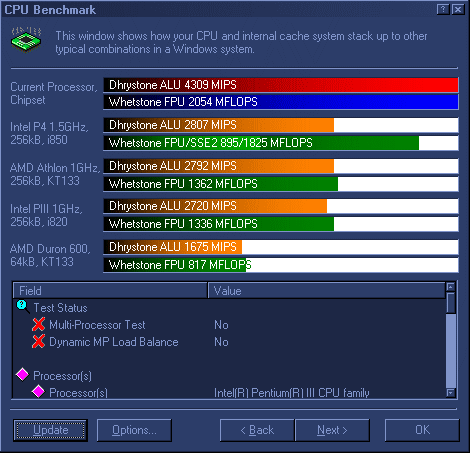Click red X icon beside Dynamic MP Load Balance

coord(39,341)
